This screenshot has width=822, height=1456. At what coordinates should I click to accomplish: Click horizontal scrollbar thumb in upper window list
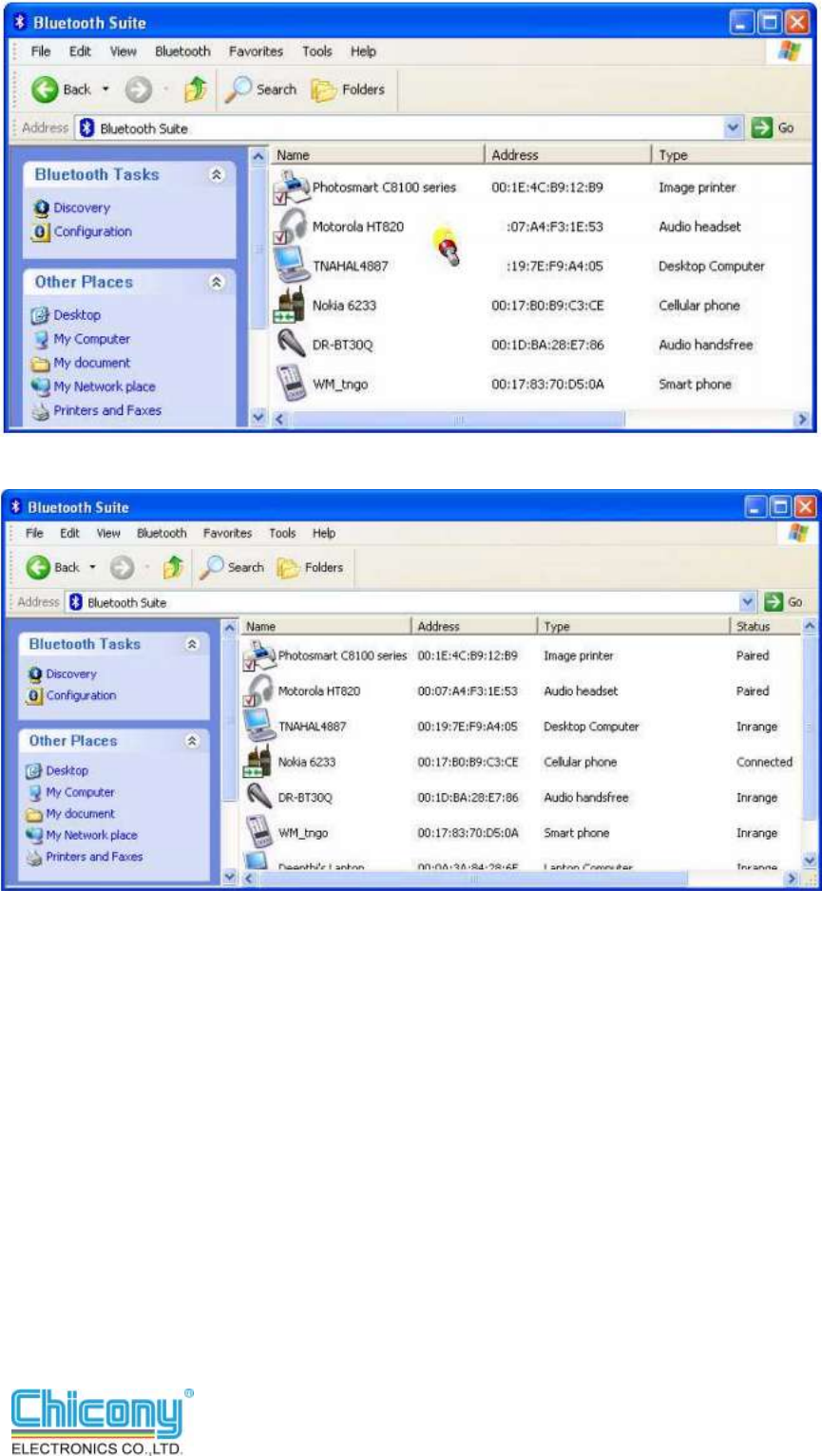[456, 419]
